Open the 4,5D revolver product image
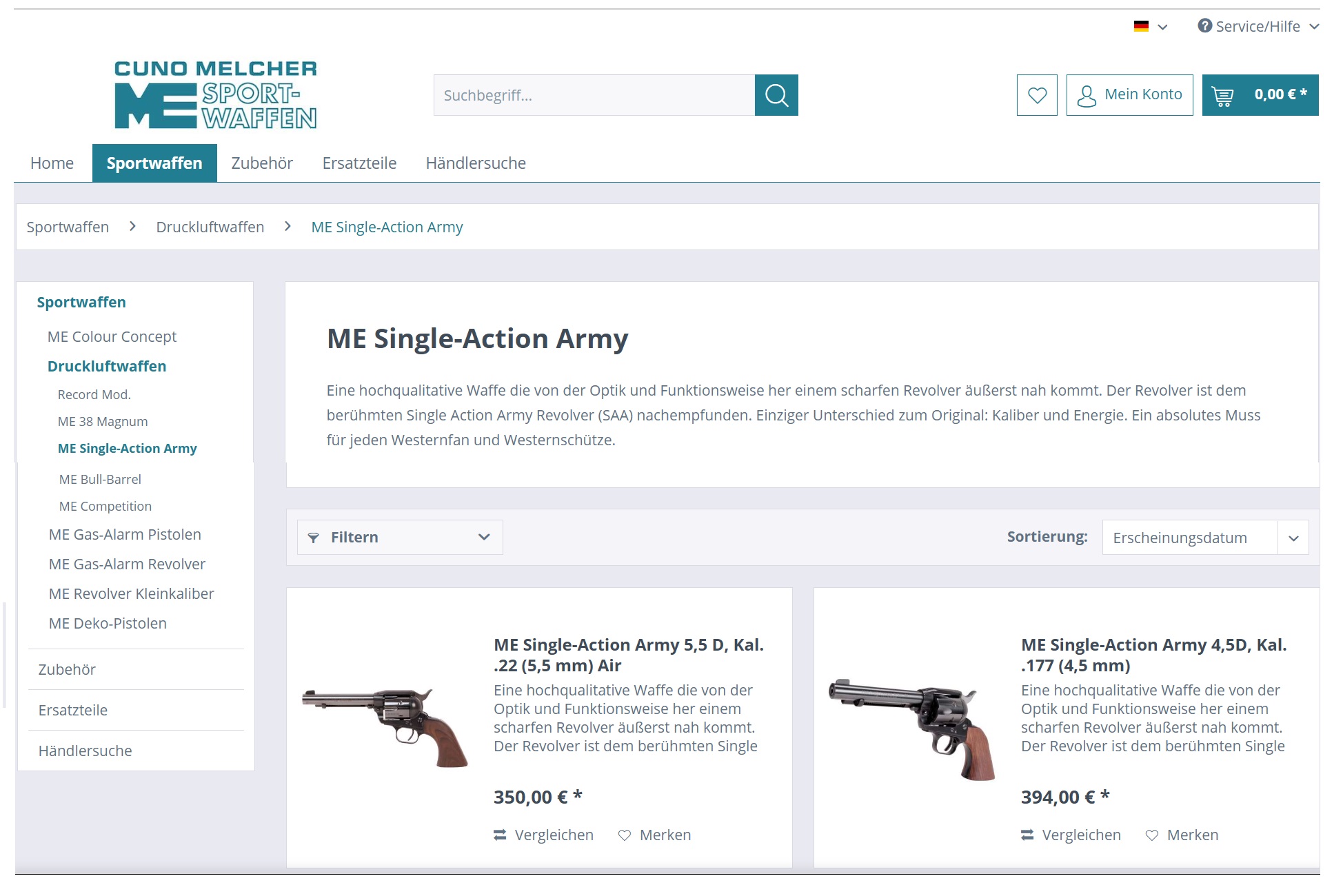Viewport: 1343px width, 896px height. [913, 729]
